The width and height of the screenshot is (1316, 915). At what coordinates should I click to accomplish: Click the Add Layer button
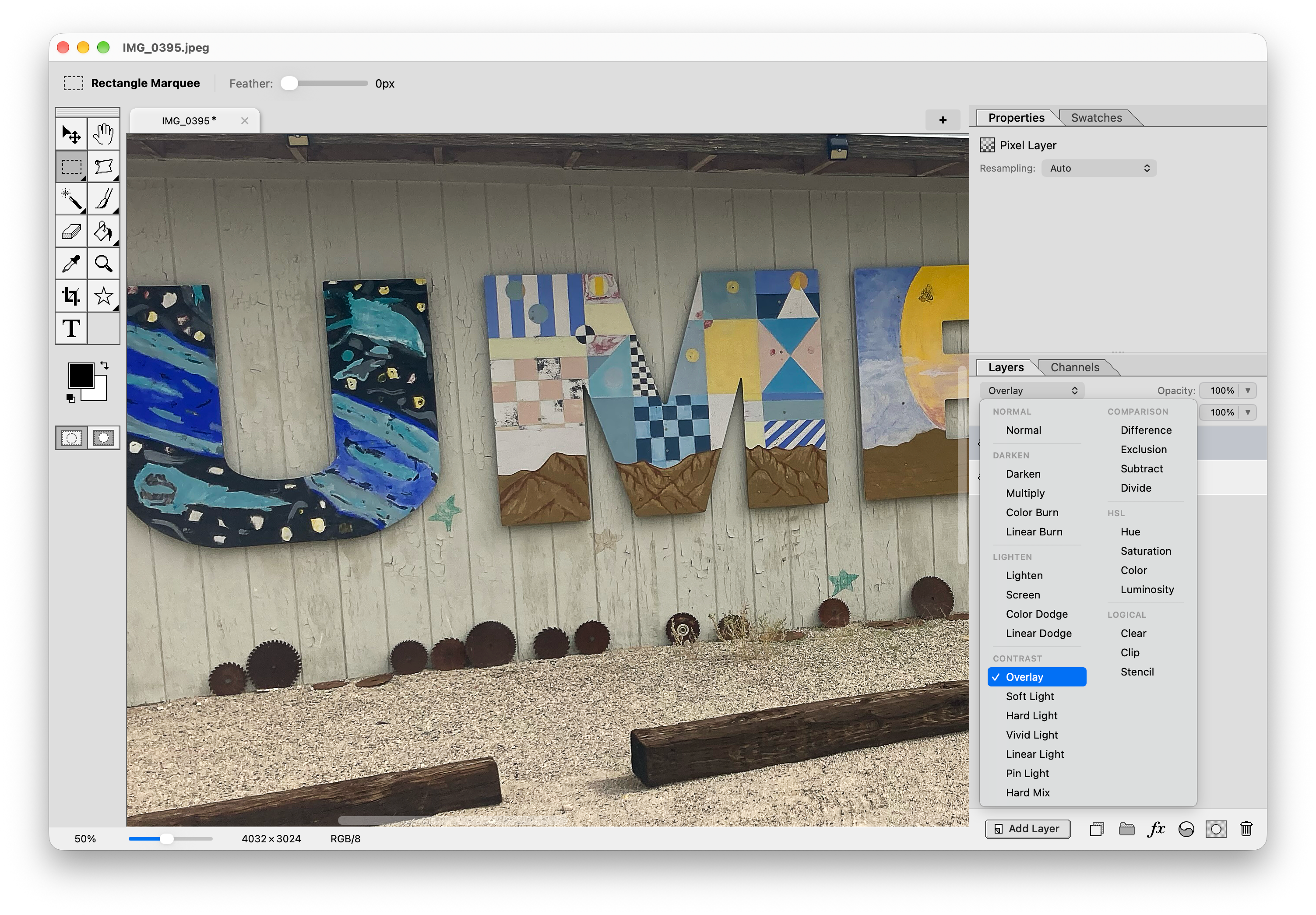tap(1027, 829)
